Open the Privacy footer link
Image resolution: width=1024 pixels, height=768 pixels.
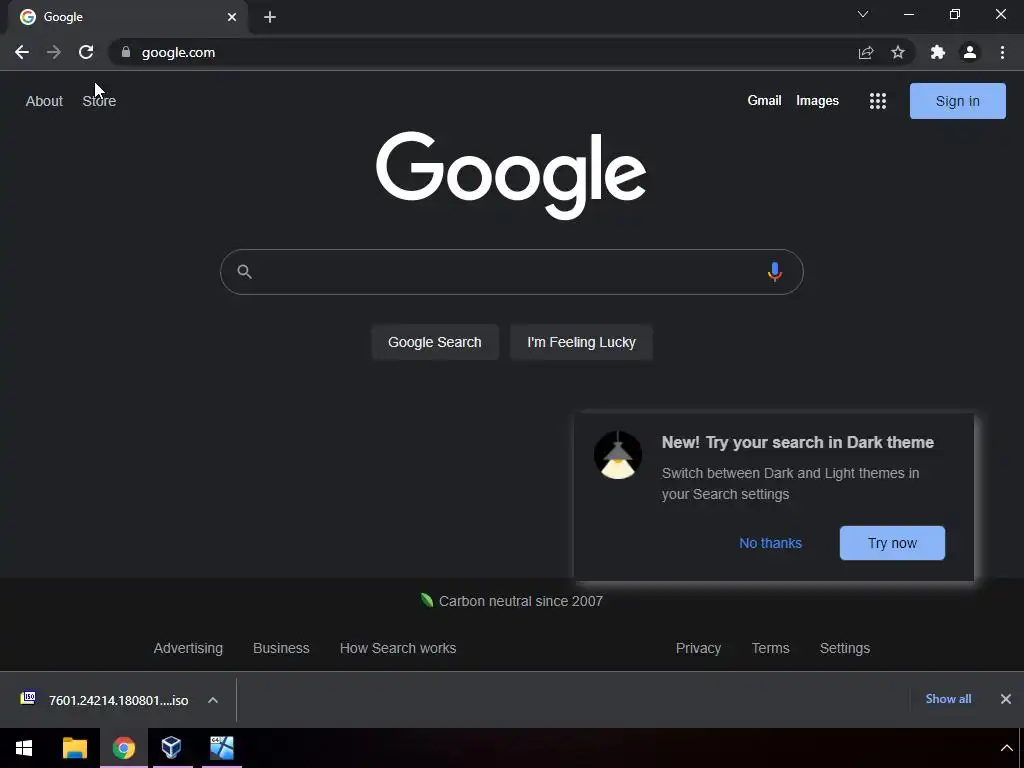698,648
